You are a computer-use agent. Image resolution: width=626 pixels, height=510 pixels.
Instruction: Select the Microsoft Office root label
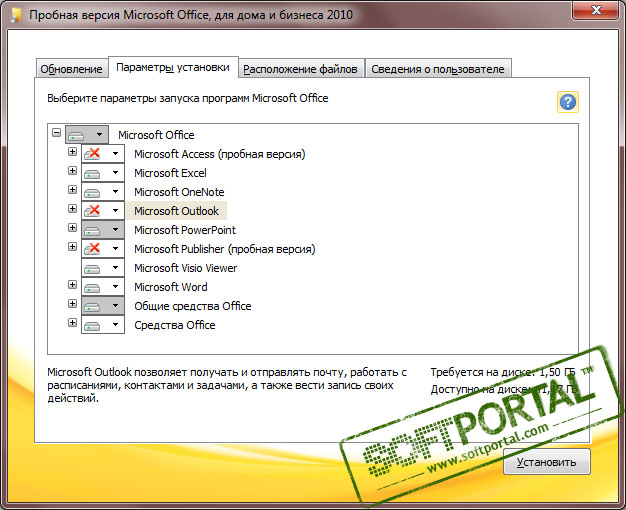[156, 135]
